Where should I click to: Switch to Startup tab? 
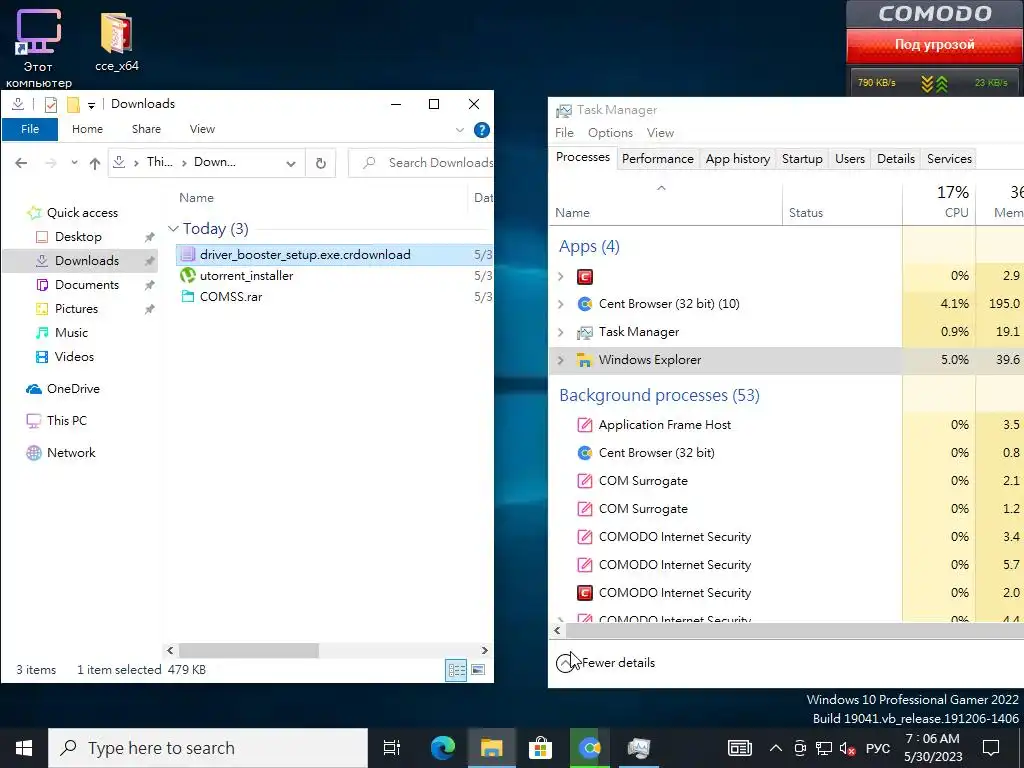click(x=802, y=159)
